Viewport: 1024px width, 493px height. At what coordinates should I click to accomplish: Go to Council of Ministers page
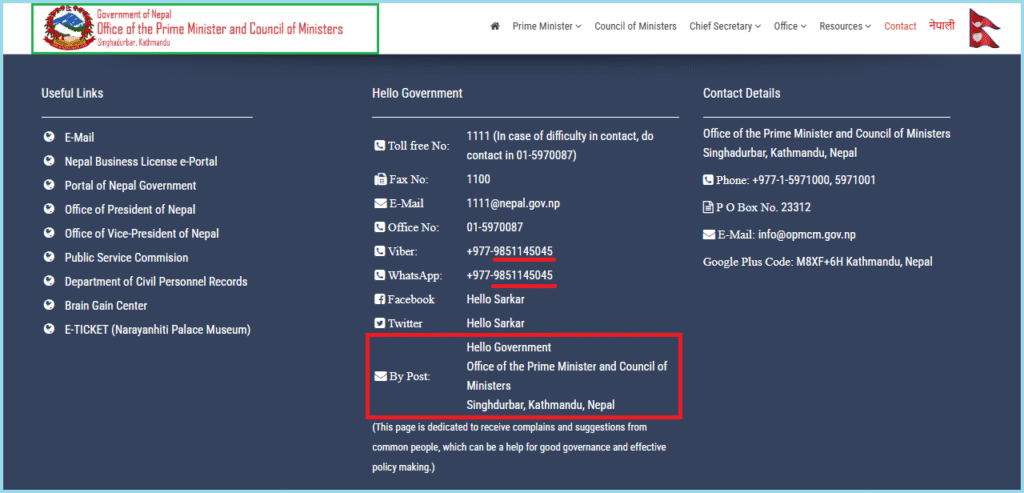coord(635,26)
